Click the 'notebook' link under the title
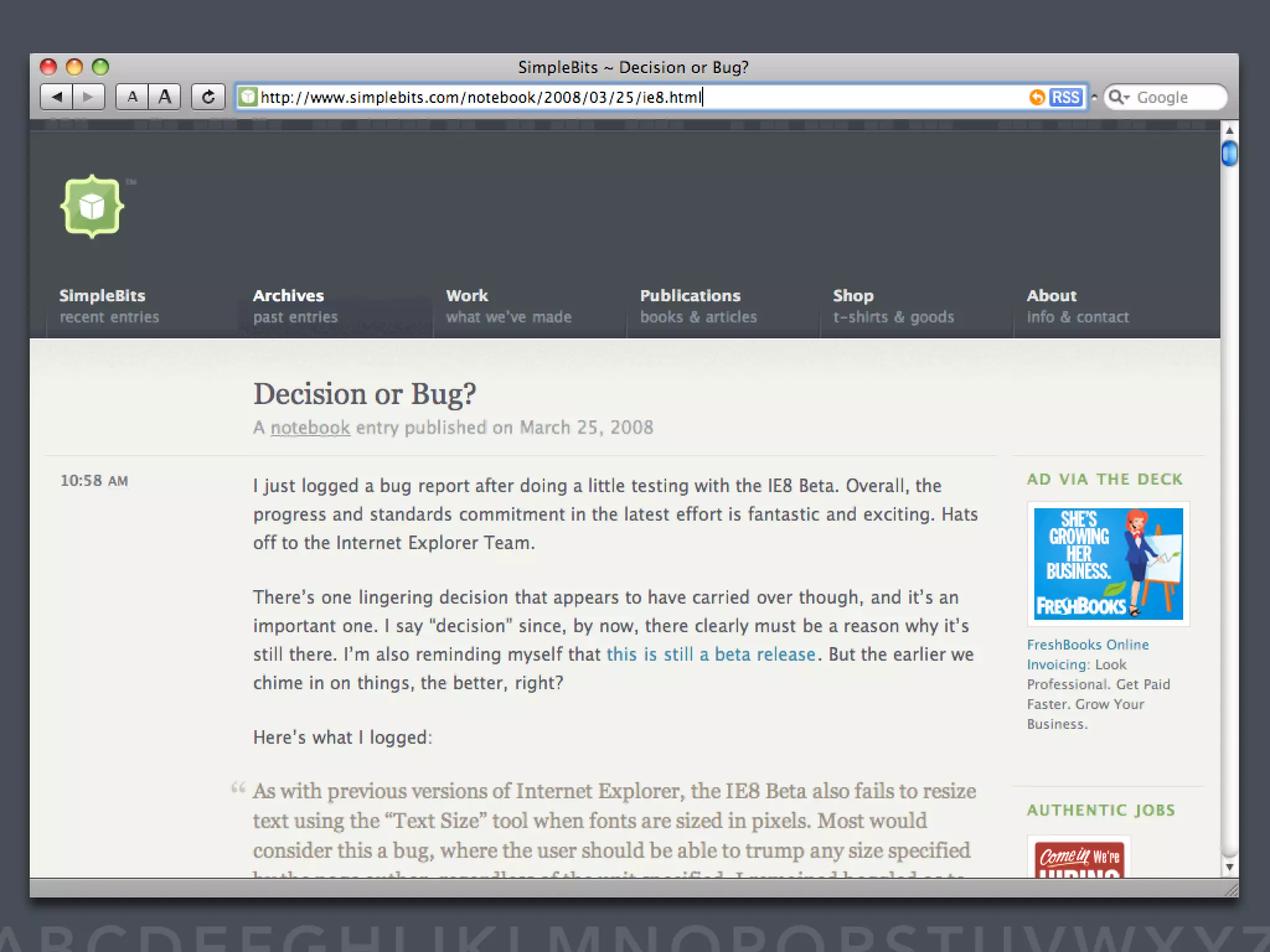Viewport: 1270px width, 952px height. click(x=310, y=428)
